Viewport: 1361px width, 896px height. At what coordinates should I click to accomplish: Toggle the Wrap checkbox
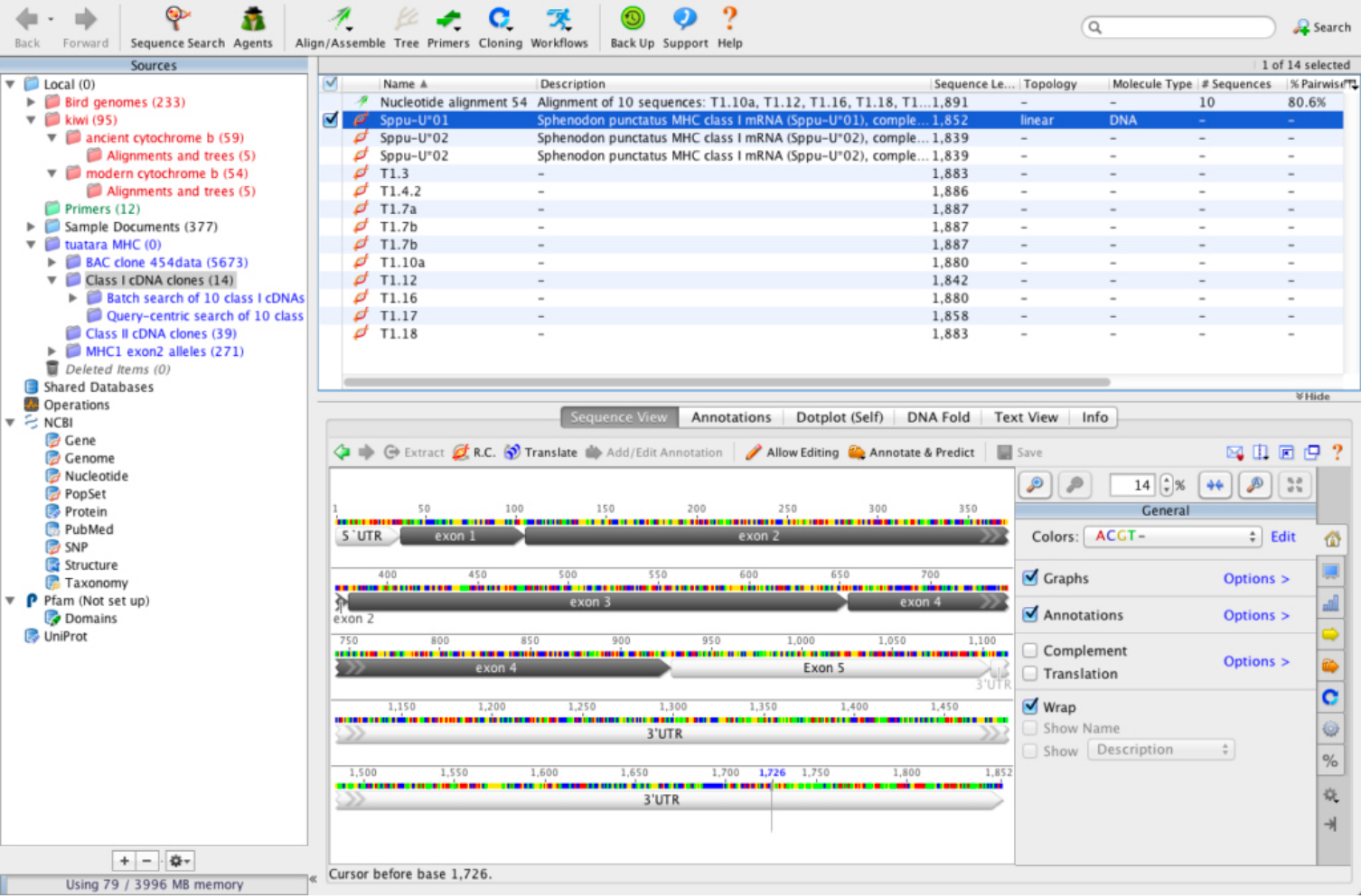1030,705
